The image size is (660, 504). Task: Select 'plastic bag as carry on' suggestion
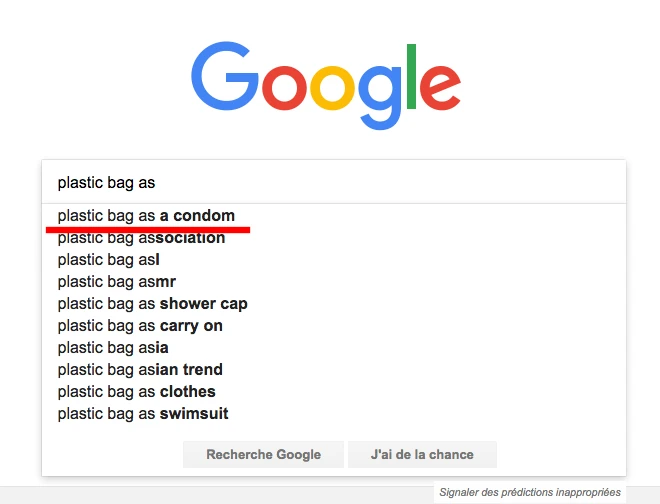click(x=140, y=326)
